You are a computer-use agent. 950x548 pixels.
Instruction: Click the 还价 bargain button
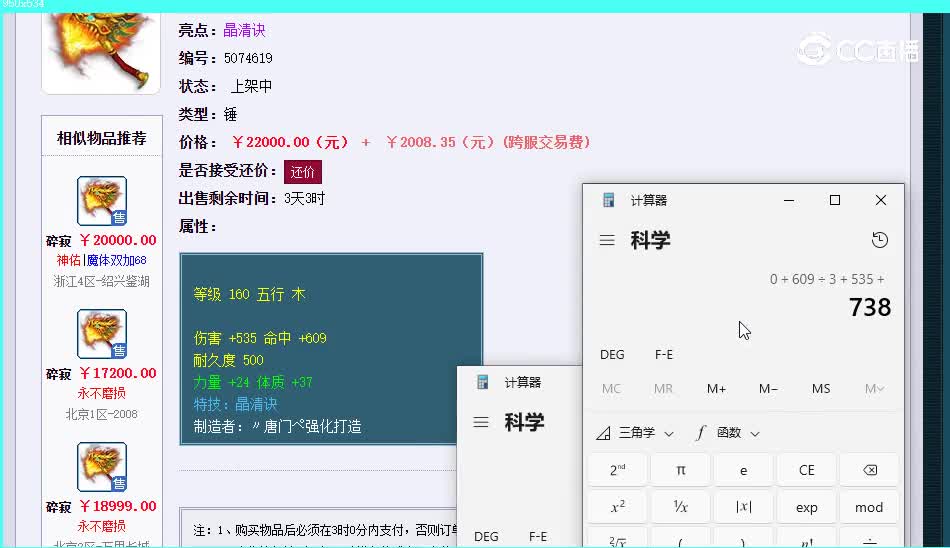click(302, 172)
